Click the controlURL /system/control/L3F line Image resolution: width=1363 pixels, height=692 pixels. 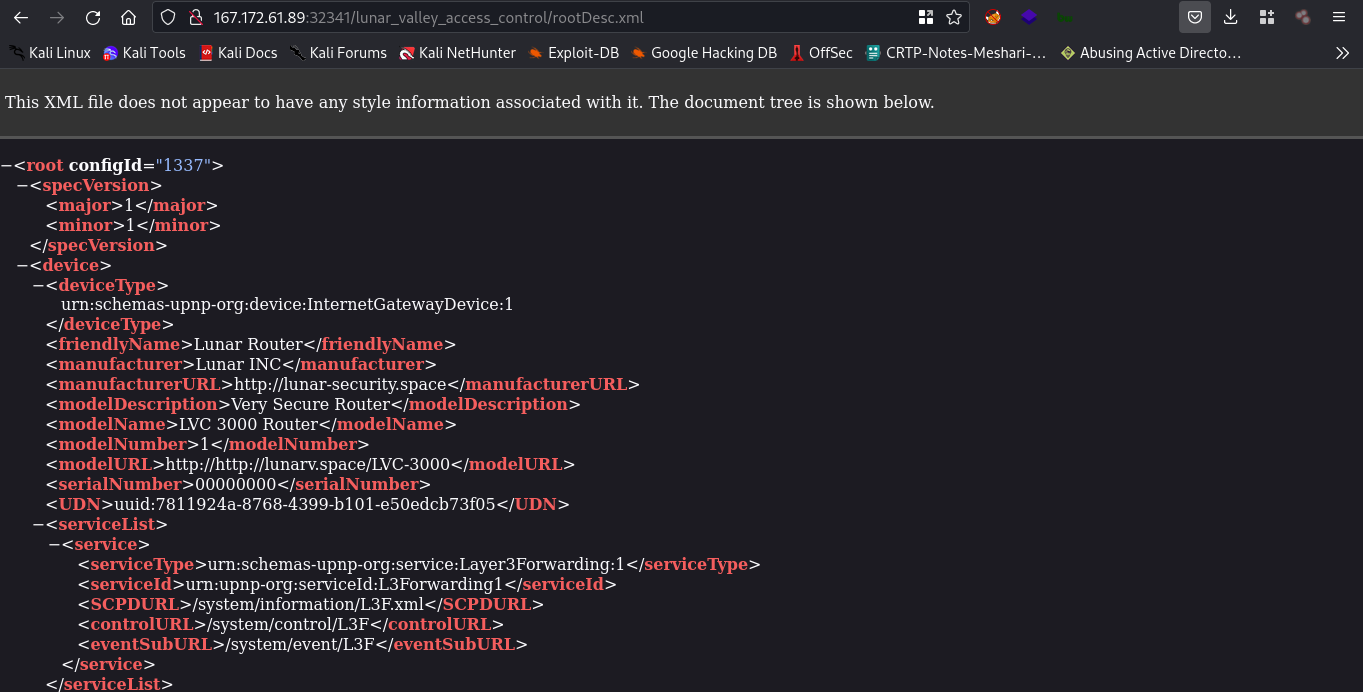291,624
